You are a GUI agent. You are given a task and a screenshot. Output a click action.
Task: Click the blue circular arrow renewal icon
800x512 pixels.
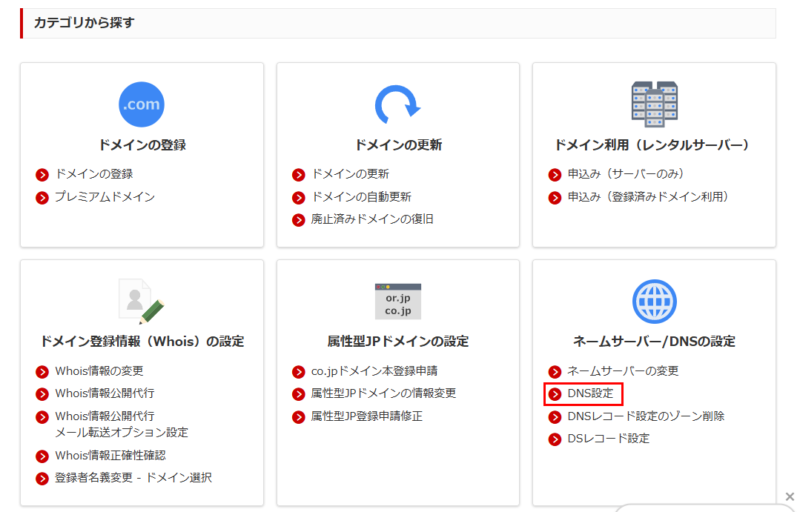point(397,103)
